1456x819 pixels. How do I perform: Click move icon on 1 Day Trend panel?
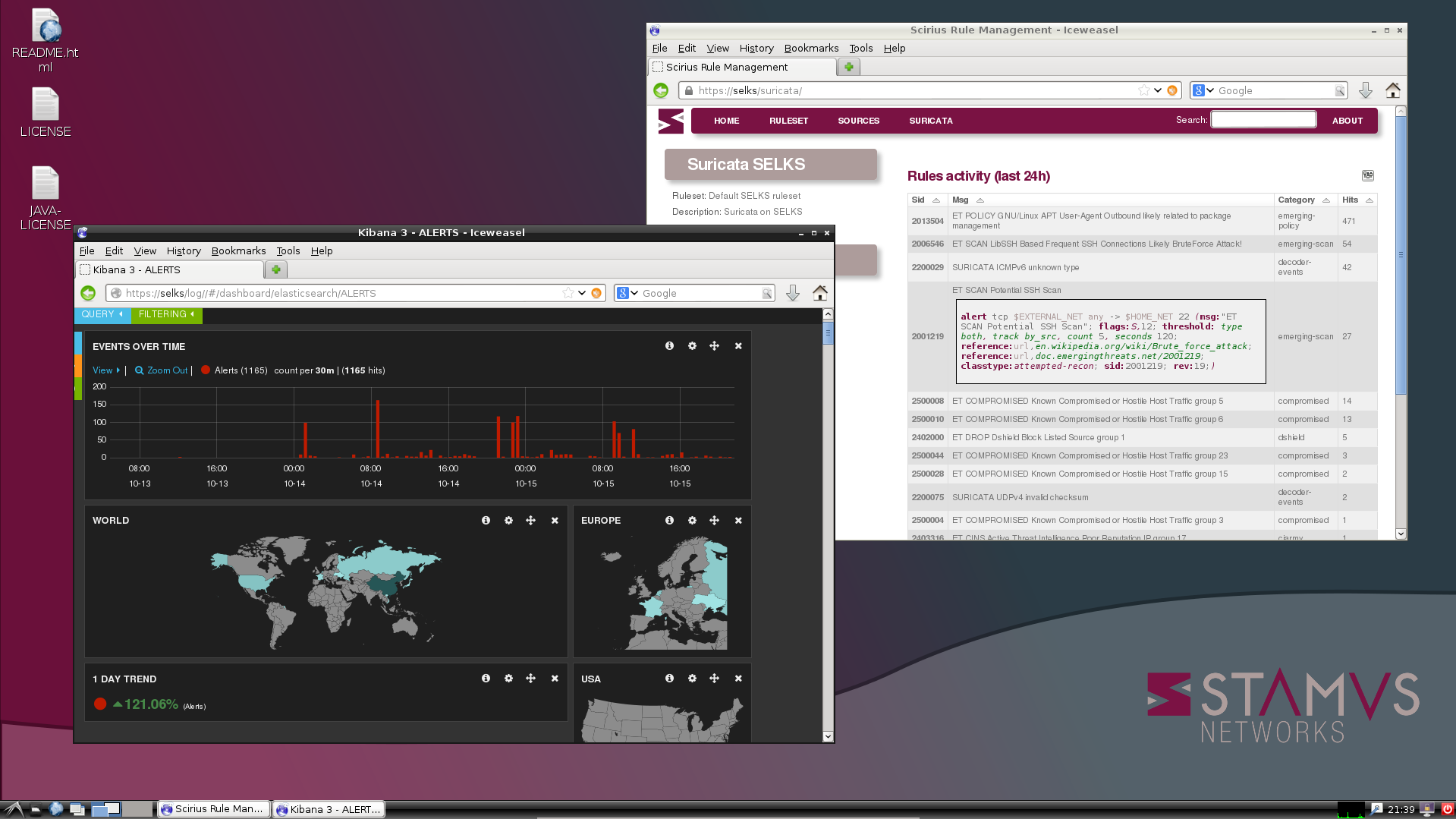(x=530, y=679)
